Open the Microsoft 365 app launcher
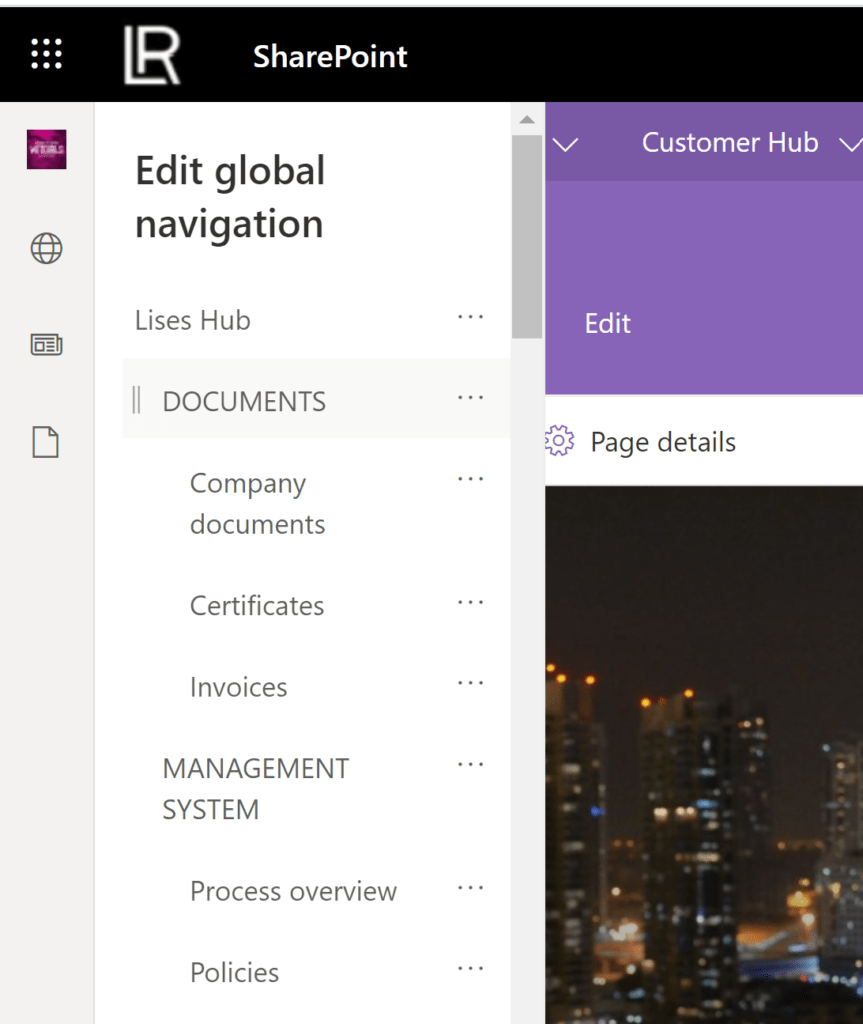The width and height of the screenshot is (863, 1024). point(46,54)
